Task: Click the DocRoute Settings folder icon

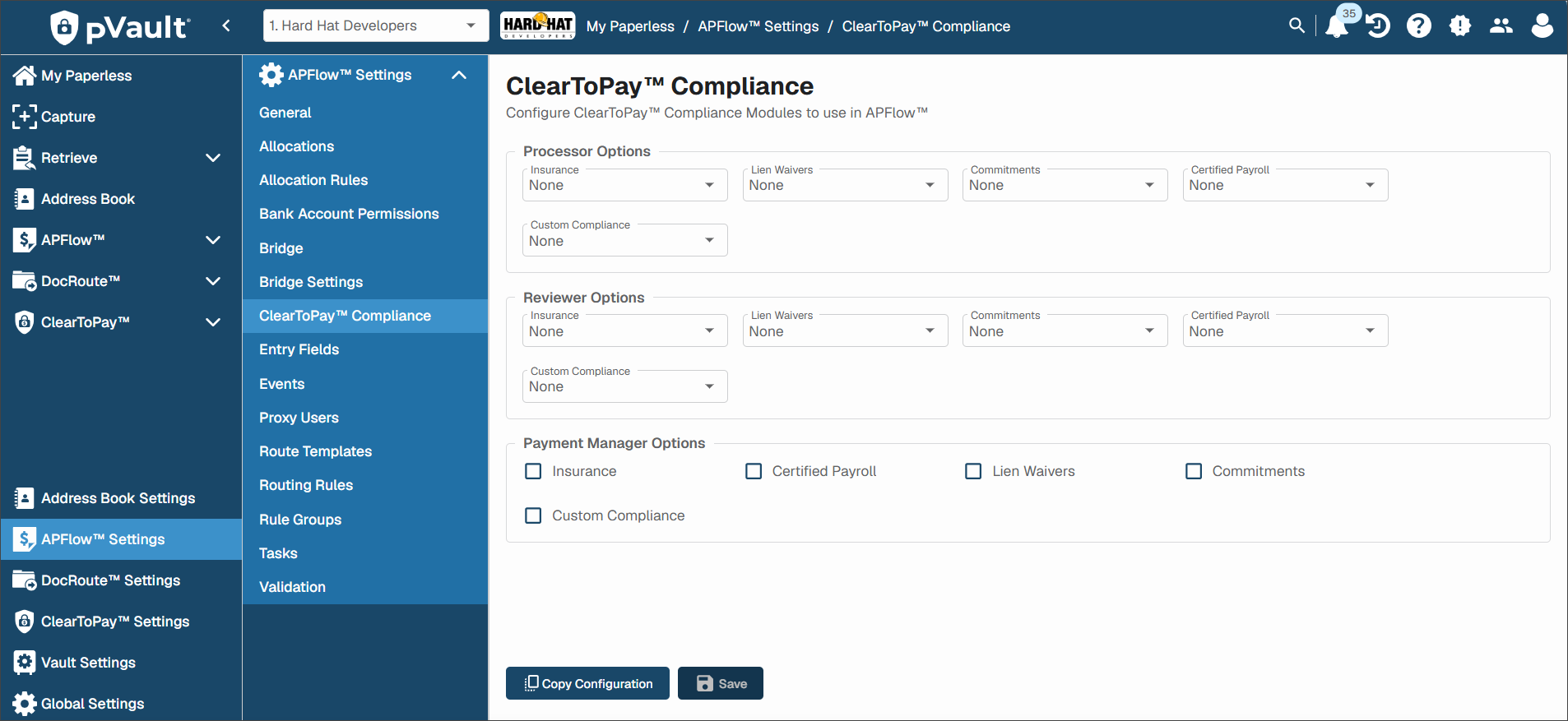Action: [25, 580]
